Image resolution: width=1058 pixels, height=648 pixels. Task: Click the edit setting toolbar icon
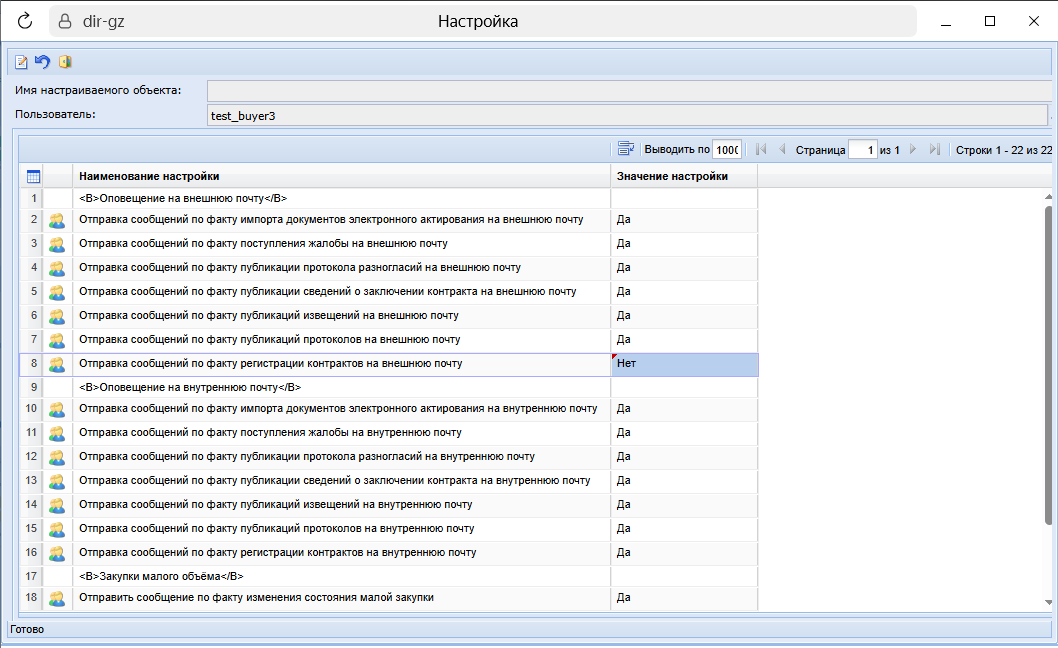21,62
